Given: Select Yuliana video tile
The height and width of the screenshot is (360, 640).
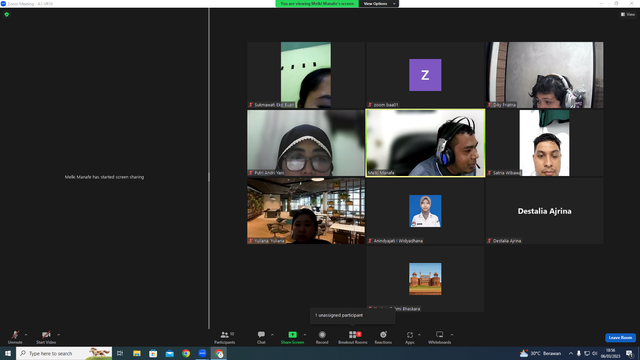Looking at the screenshot, I should click(x=306, y=211).
